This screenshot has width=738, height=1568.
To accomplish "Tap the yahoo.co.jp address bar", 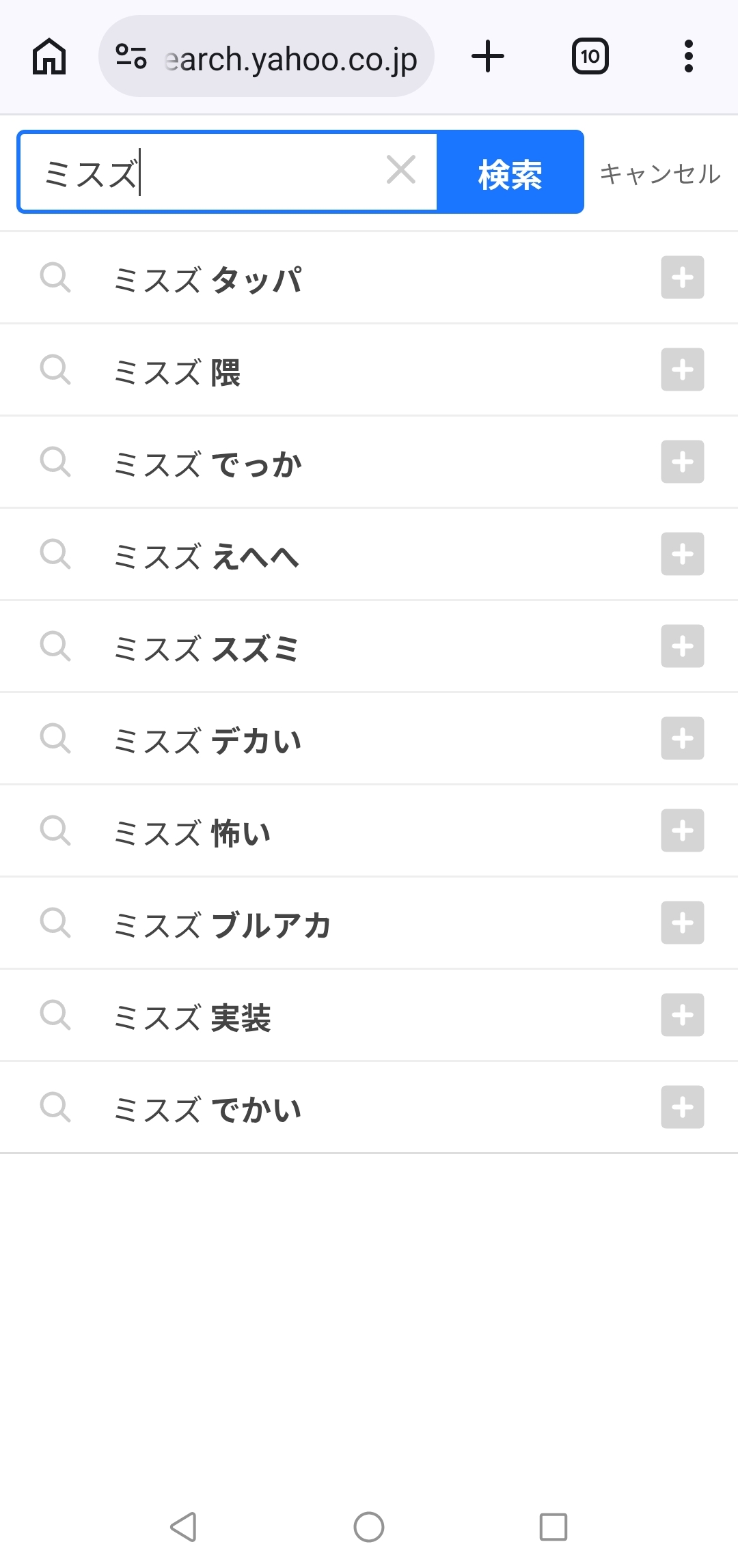I will click(x=290, y=59).
